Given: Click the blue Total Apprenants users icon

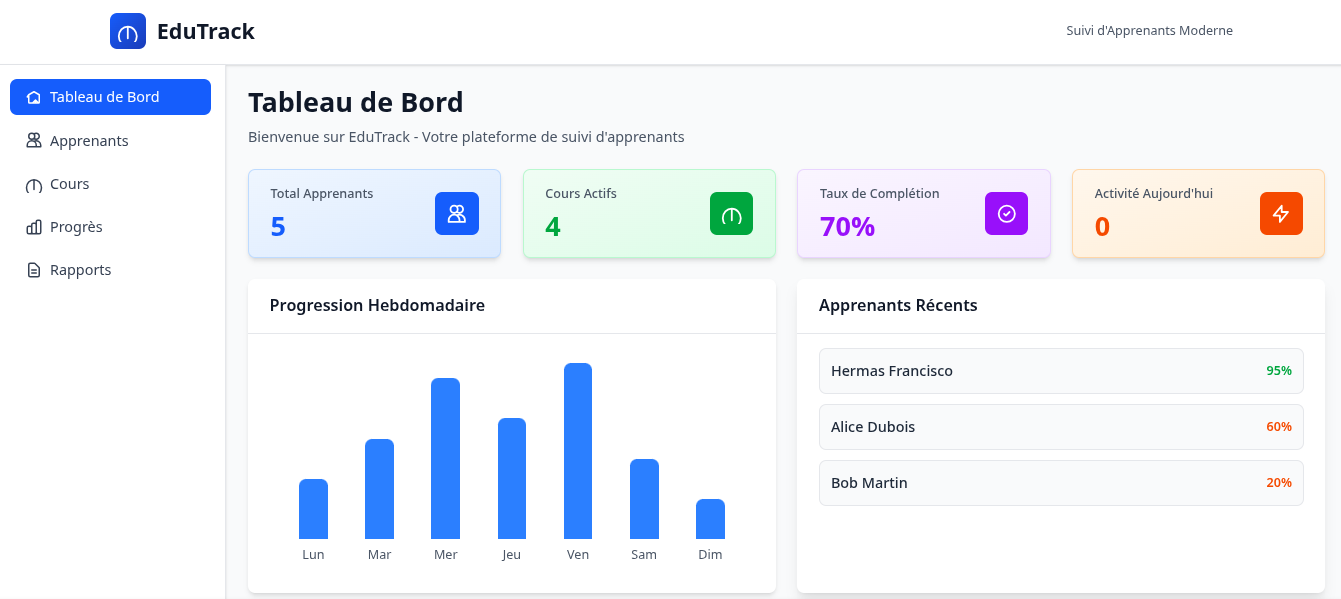Looking at the screenshot, I should [457, 213].
